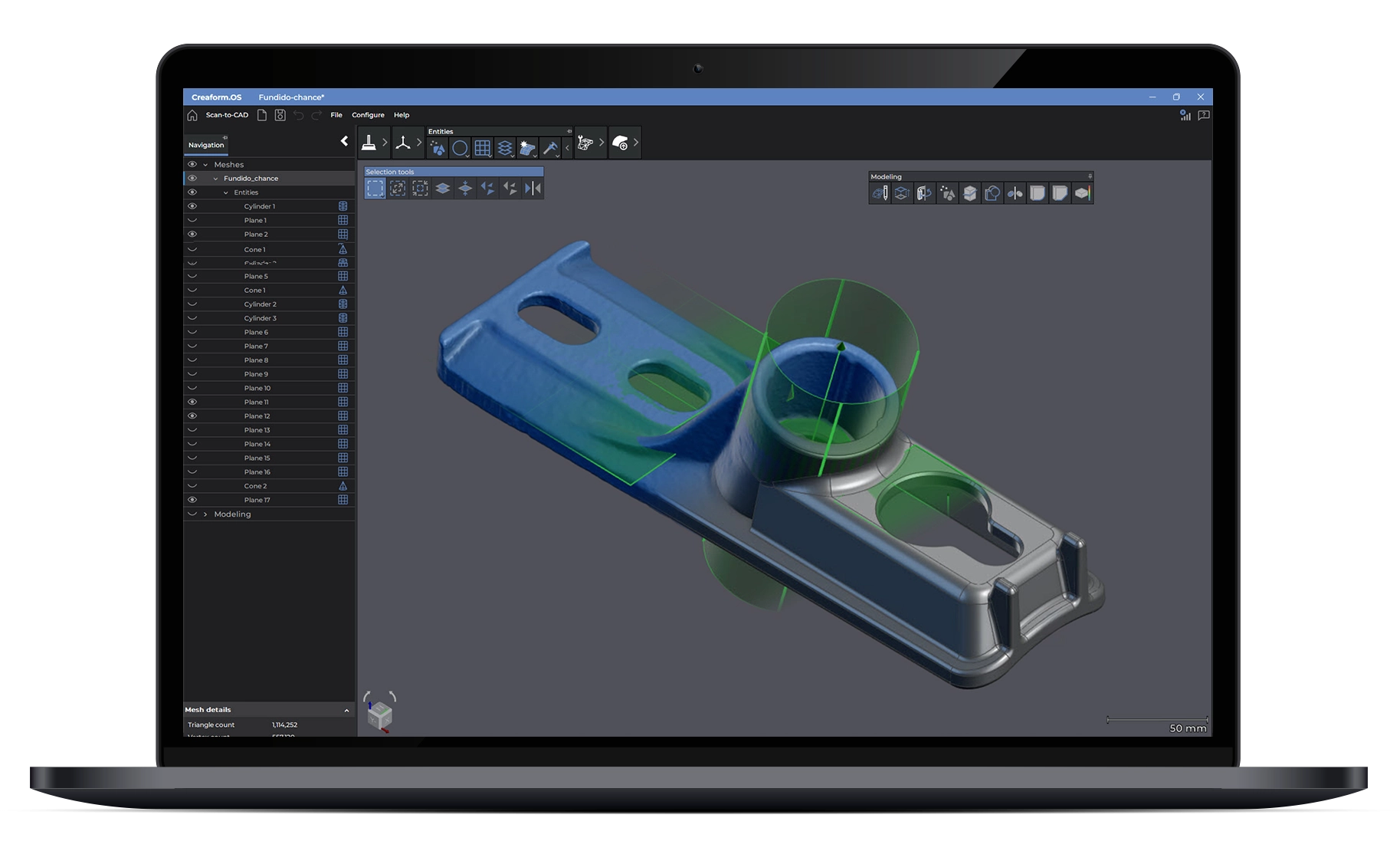Click the mirror icon in Modeling toolbar
The height and width of the screenshot is (864, 1400).
1015,194
